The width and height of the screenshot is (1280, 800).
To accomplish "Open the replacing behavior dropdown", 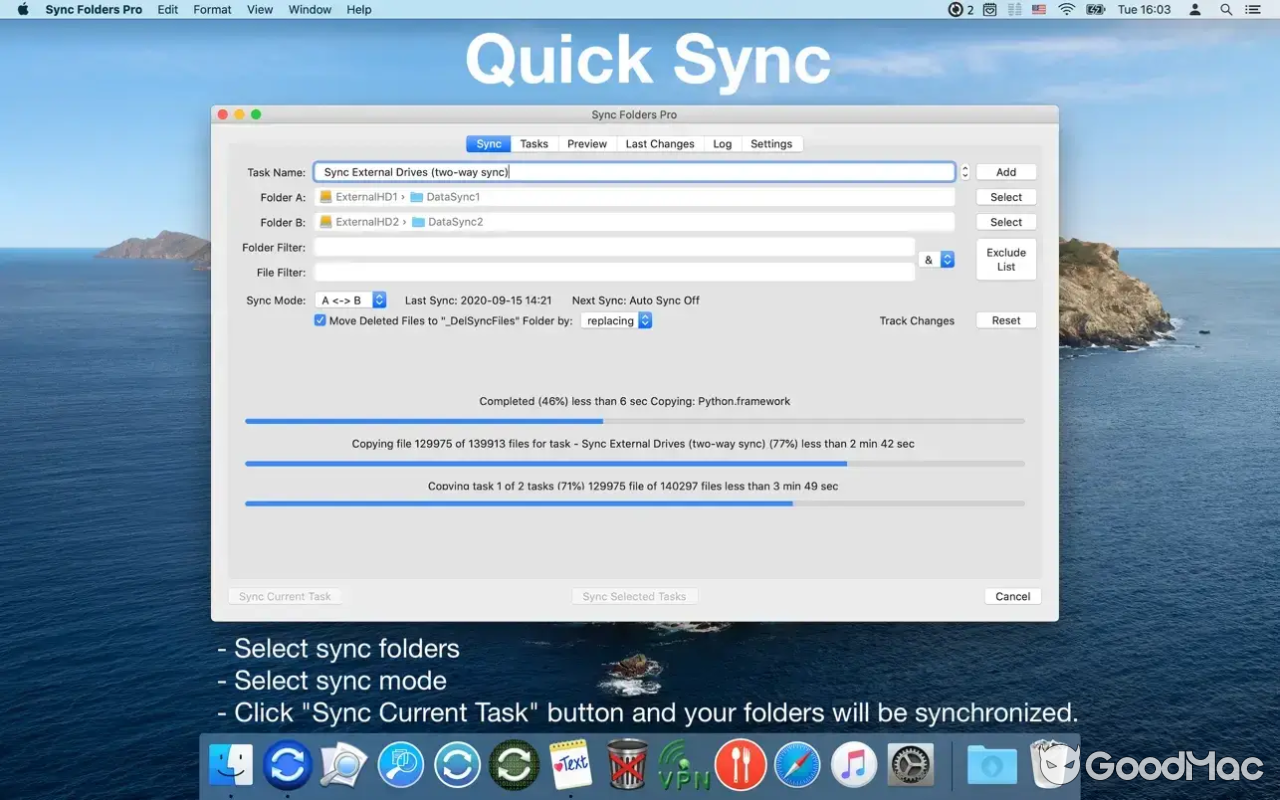I will [617, 320].
